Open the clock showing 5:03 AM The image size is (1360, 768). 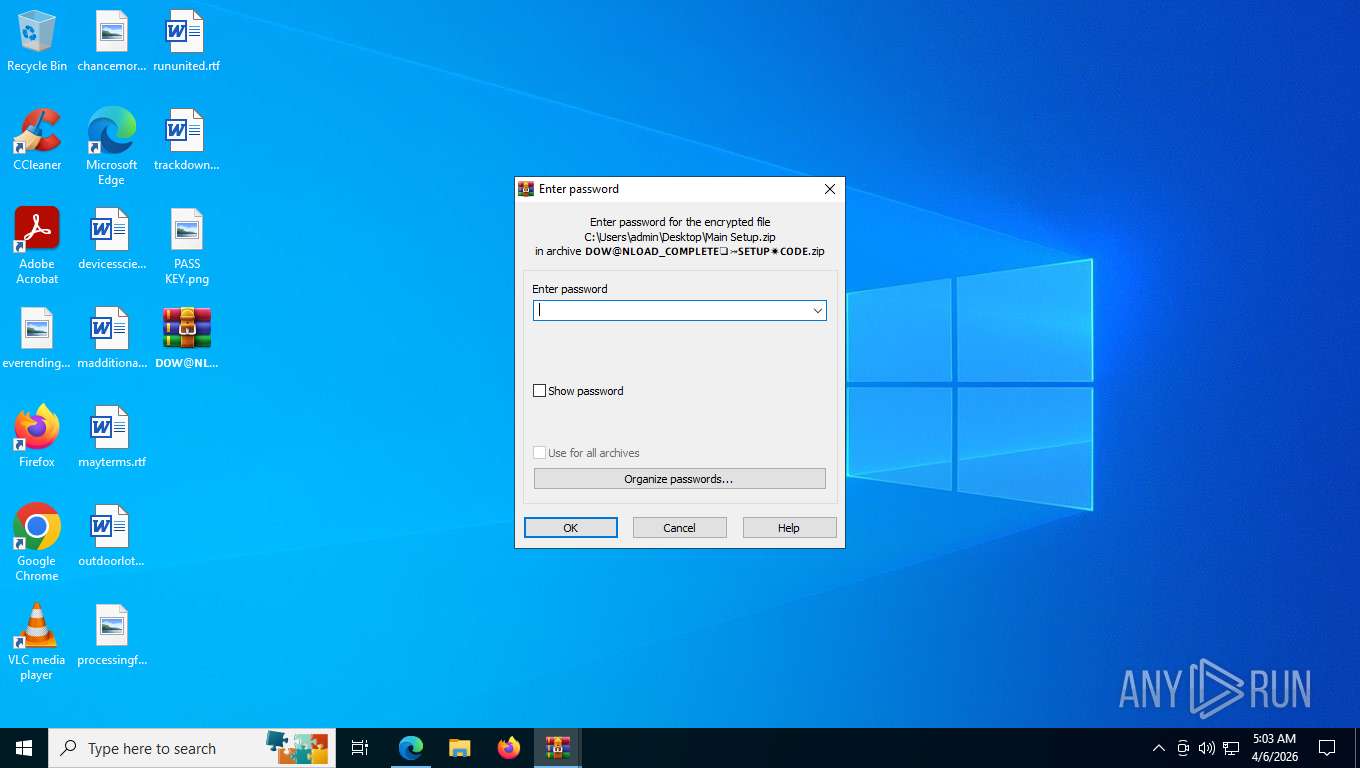click(x=1275, y=748)
